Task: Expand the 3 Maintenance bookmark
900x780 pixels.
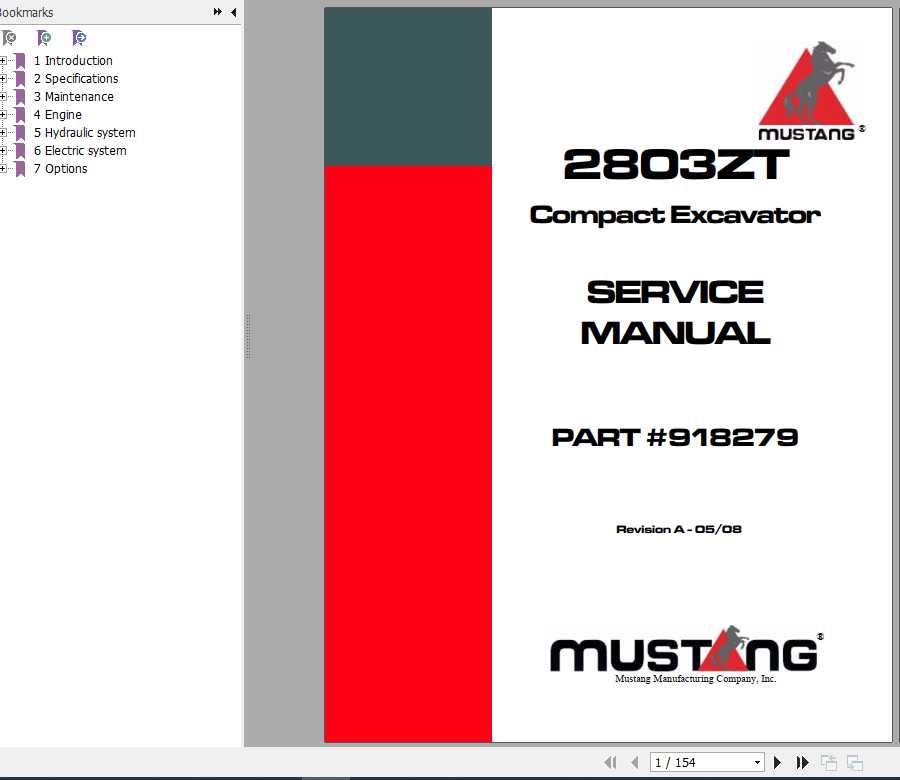Action: (3, 96)
